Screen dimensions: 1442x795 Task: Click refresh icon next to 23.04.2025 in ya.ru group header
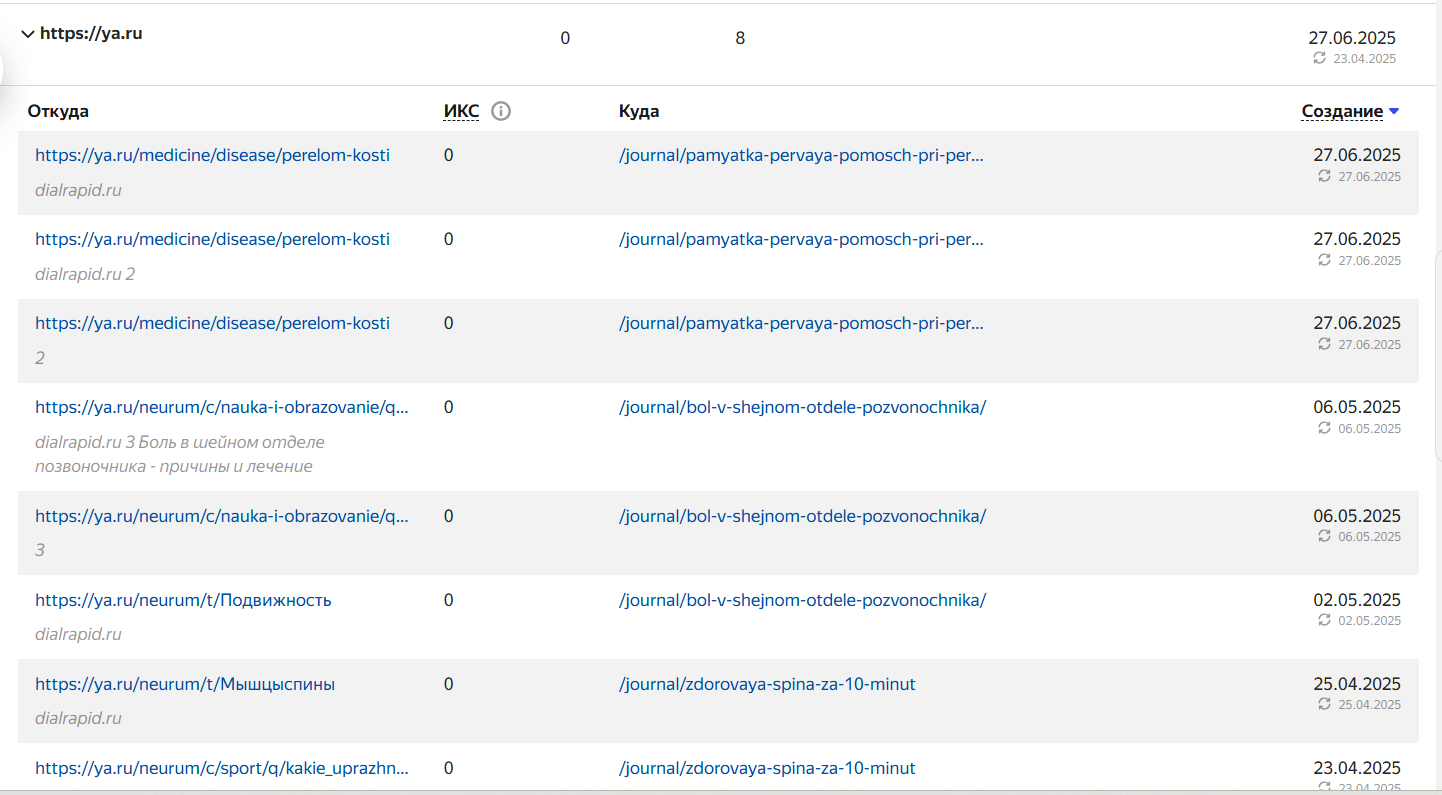[1319, 58]
